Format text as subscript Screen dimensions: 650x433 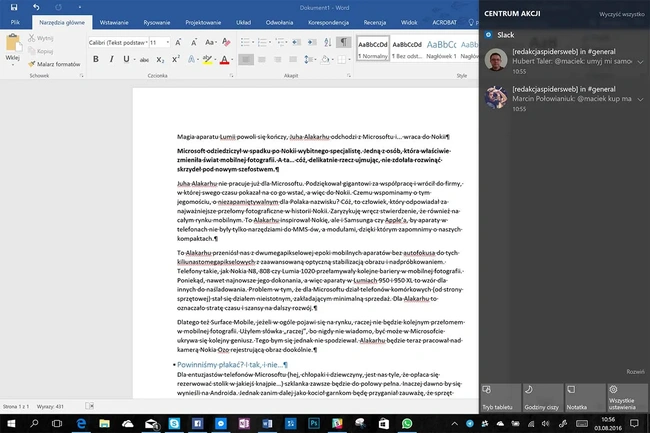click(x=160, y=60)
